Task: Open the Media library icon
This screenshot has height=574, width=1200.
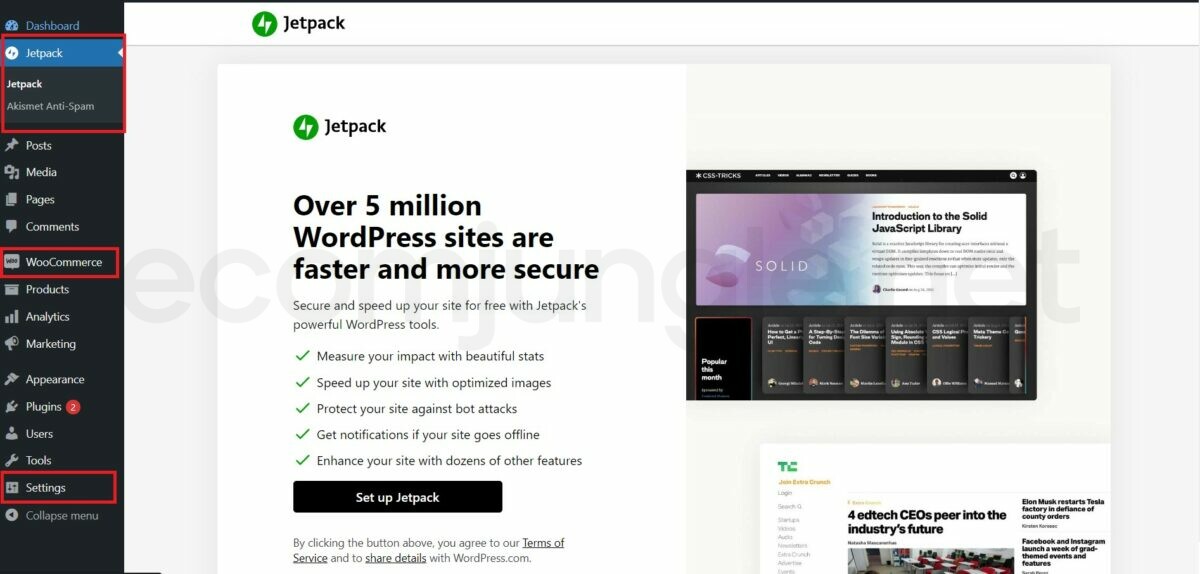Action: pyautogui.click(x=12, y=172)
